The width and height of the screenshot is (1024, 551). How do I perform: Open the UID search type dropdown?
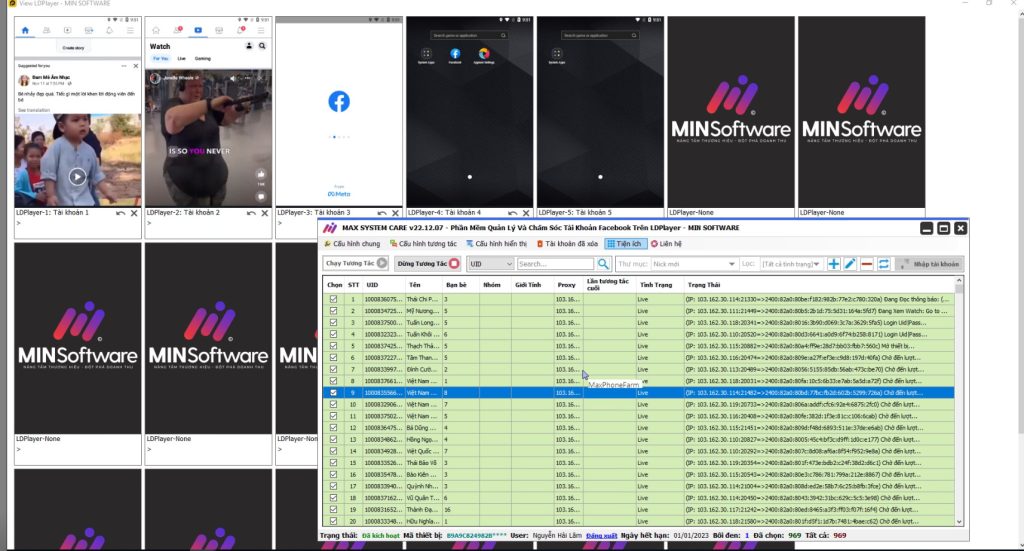[x=490, y=264]
